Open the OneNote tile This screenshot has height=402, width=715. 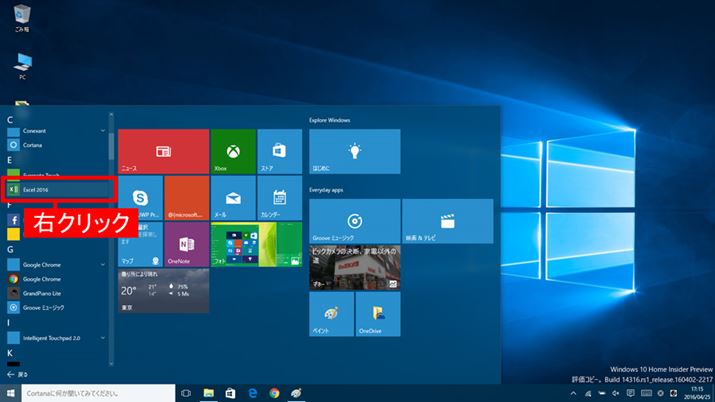(186, 243)
